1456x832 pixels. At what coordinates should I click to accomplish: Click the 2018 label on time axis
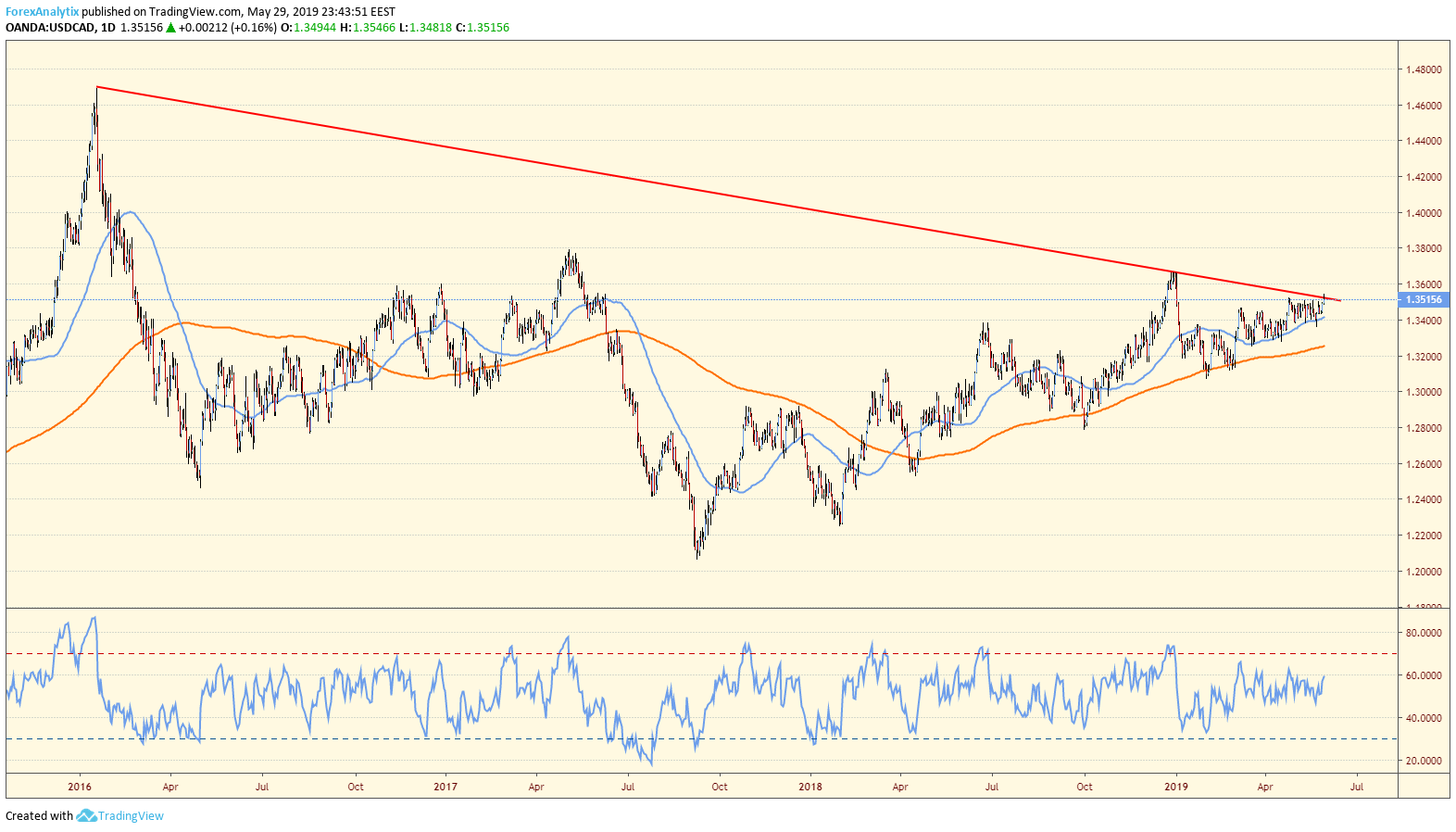point(810,787)
